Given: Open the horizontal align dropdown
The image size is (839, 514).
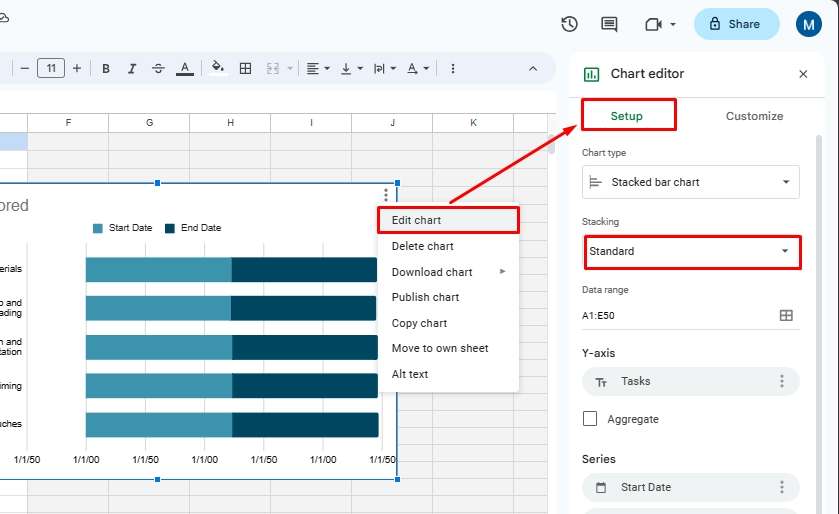Looking at the screenshot, I should (318, 68).
